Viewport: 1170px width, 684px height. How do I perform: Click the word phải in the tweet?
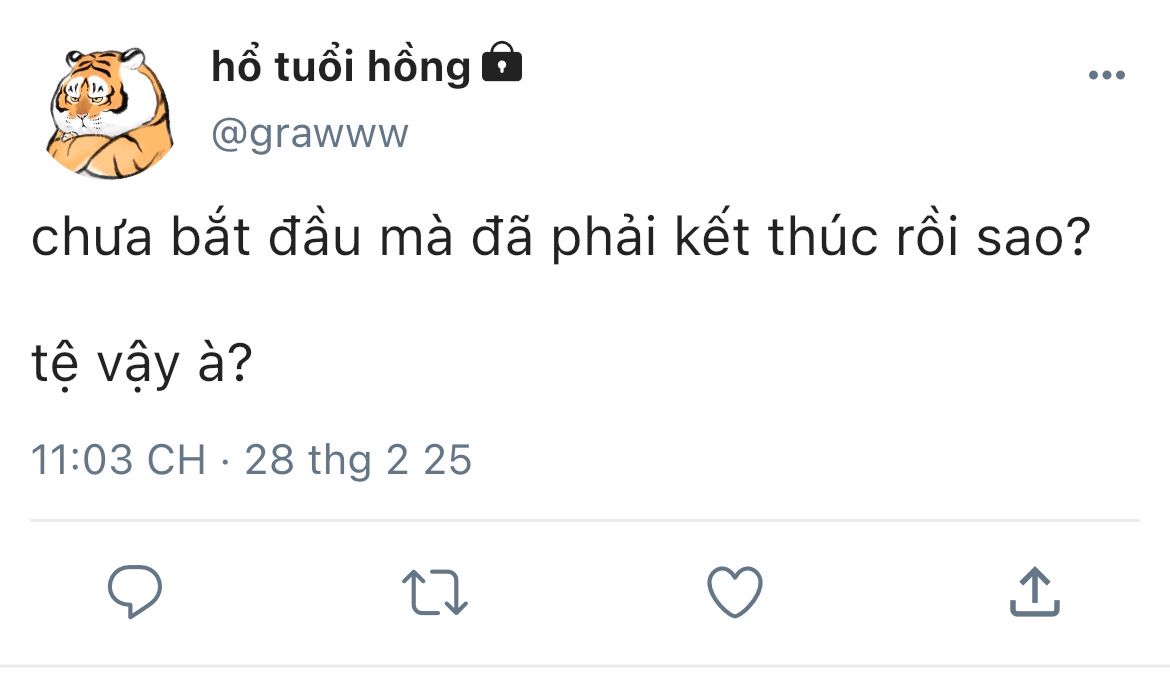pos(604,239)
